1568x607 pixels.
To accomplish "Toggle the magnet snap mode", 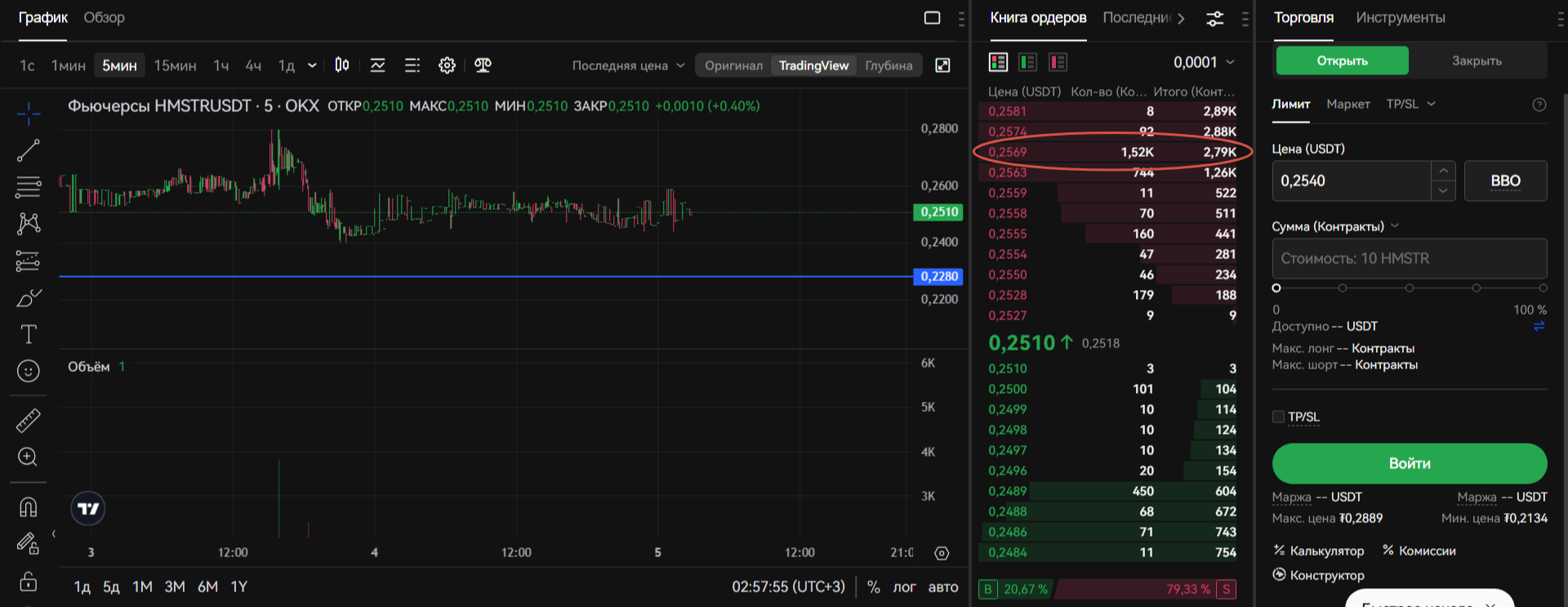I will 28,507.
